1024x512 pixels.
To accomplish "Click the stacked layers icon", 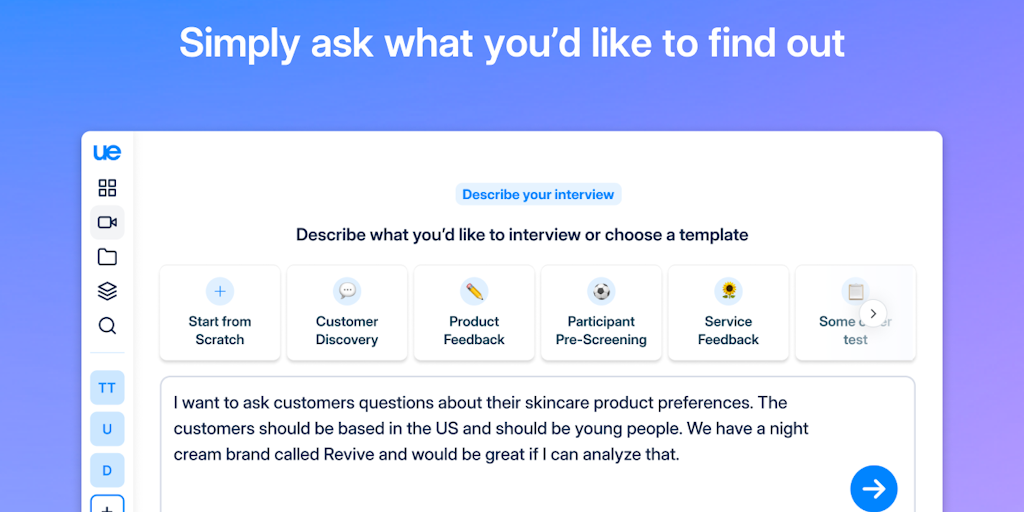I will (x=107, y=291).
